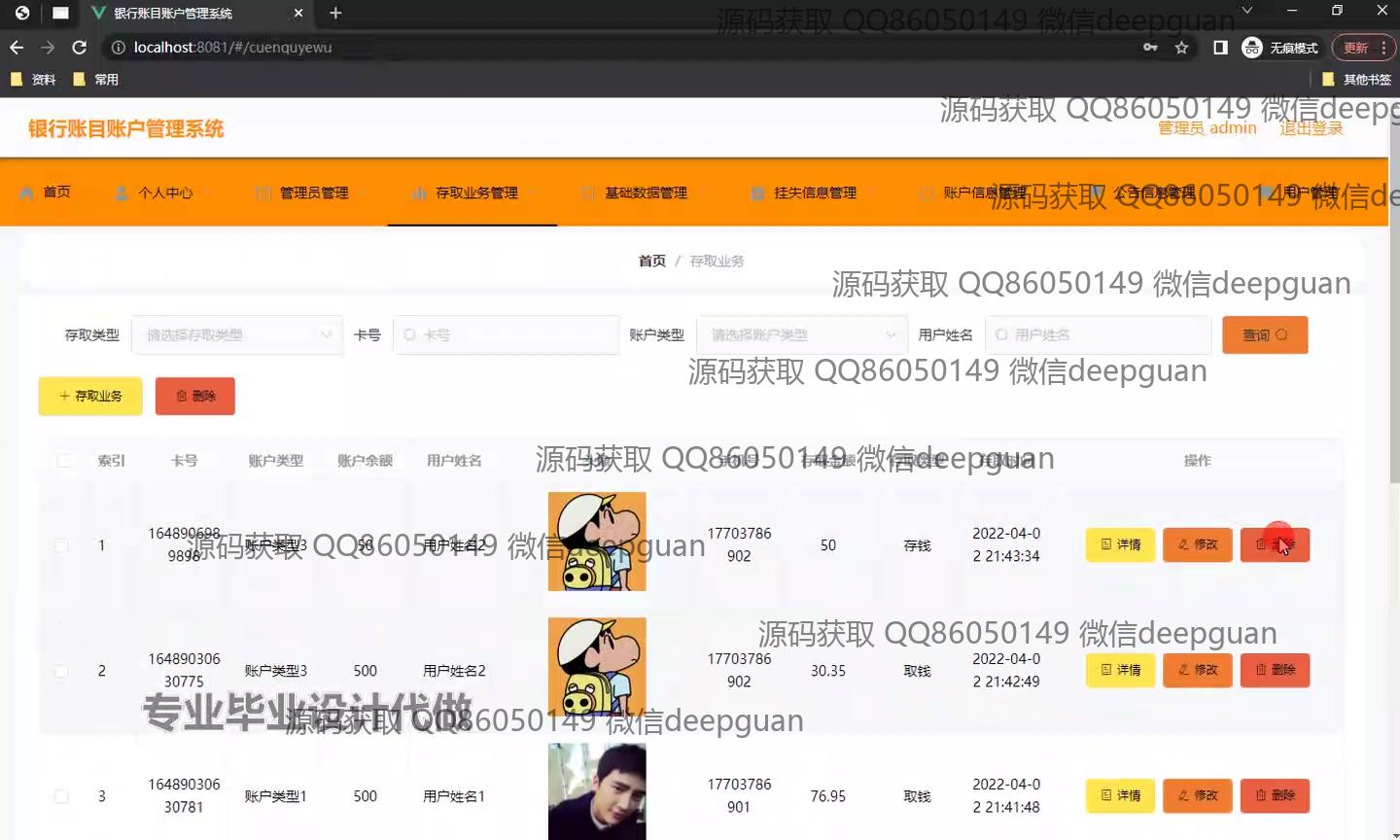Click the 存钱 cell in row 1

click(x=918, y=545)
